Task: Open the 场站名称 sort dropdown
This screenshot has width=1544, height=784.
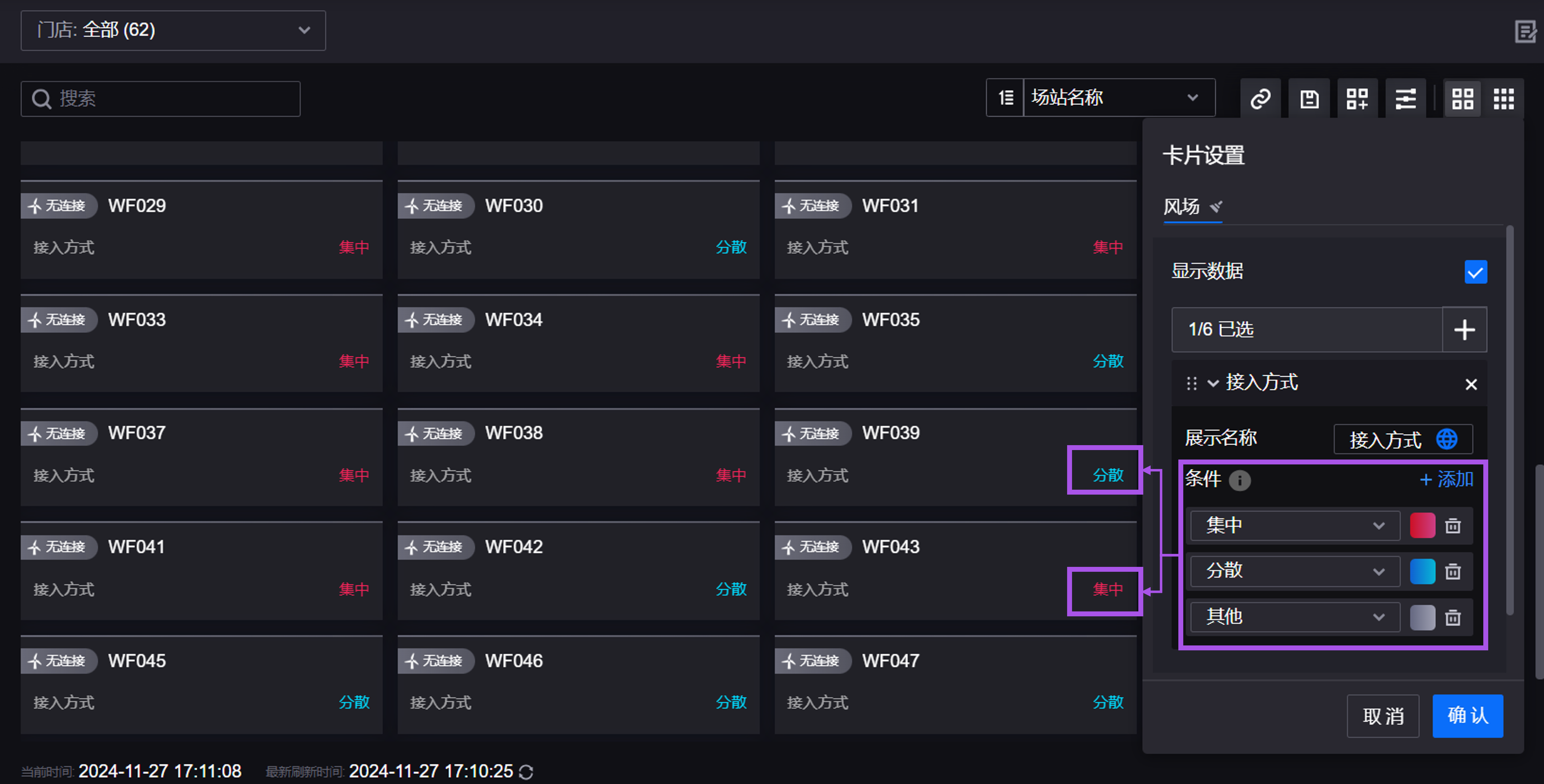Action: click(x=1118, y=98)
